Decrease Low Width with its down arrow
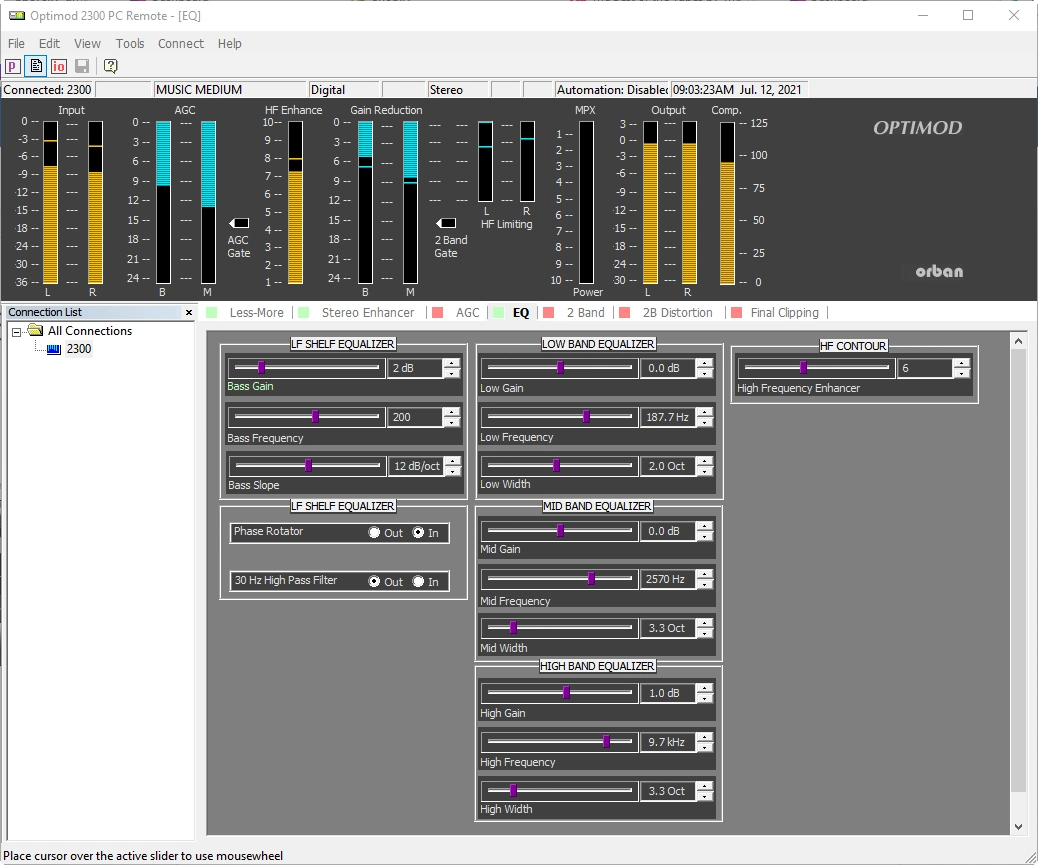Screen dimensions: 1038x865 705,471
